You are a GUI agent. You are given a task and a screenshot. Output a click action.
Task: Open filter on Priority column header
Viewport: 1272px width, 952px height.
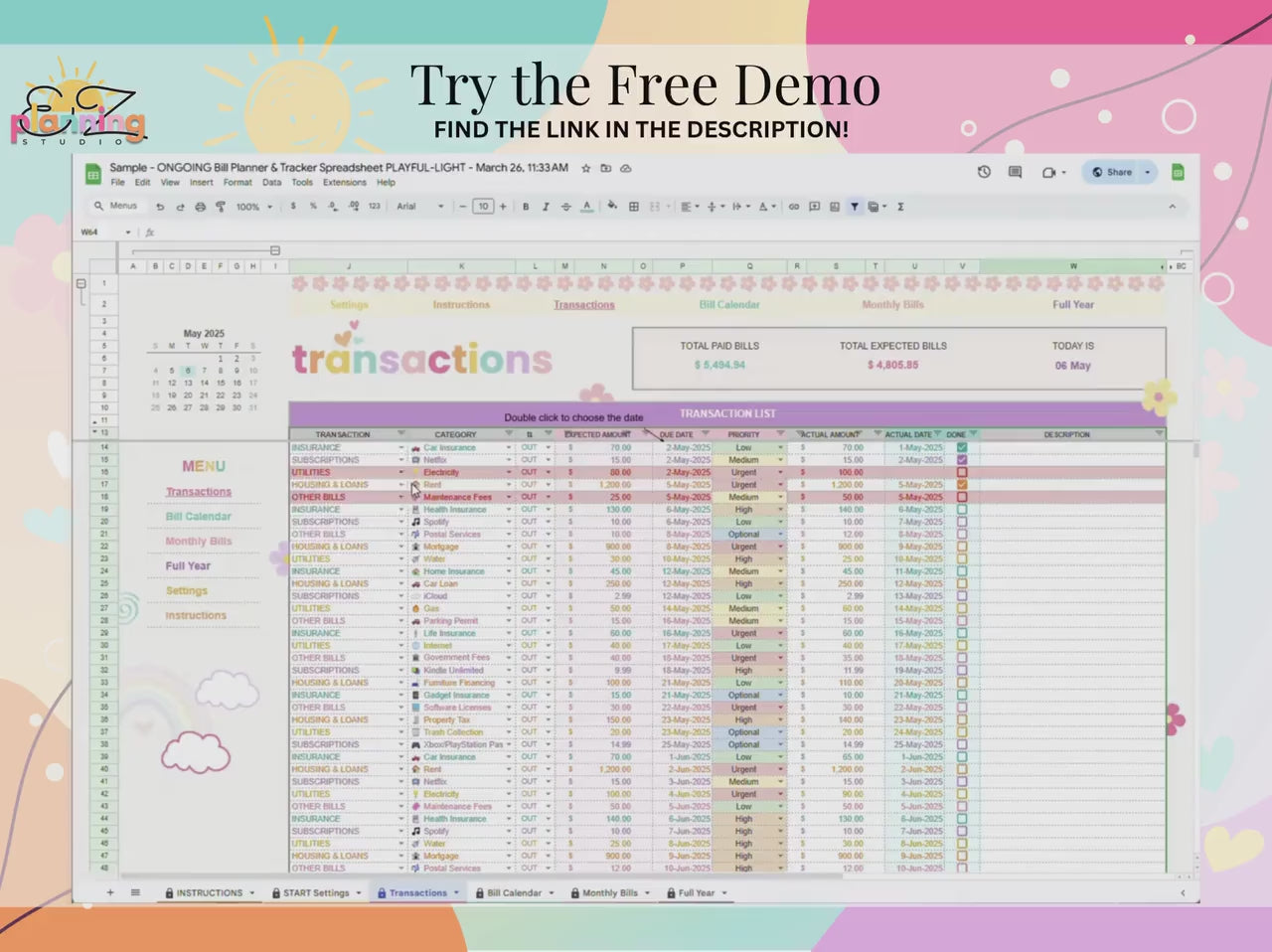coord(780,434)
